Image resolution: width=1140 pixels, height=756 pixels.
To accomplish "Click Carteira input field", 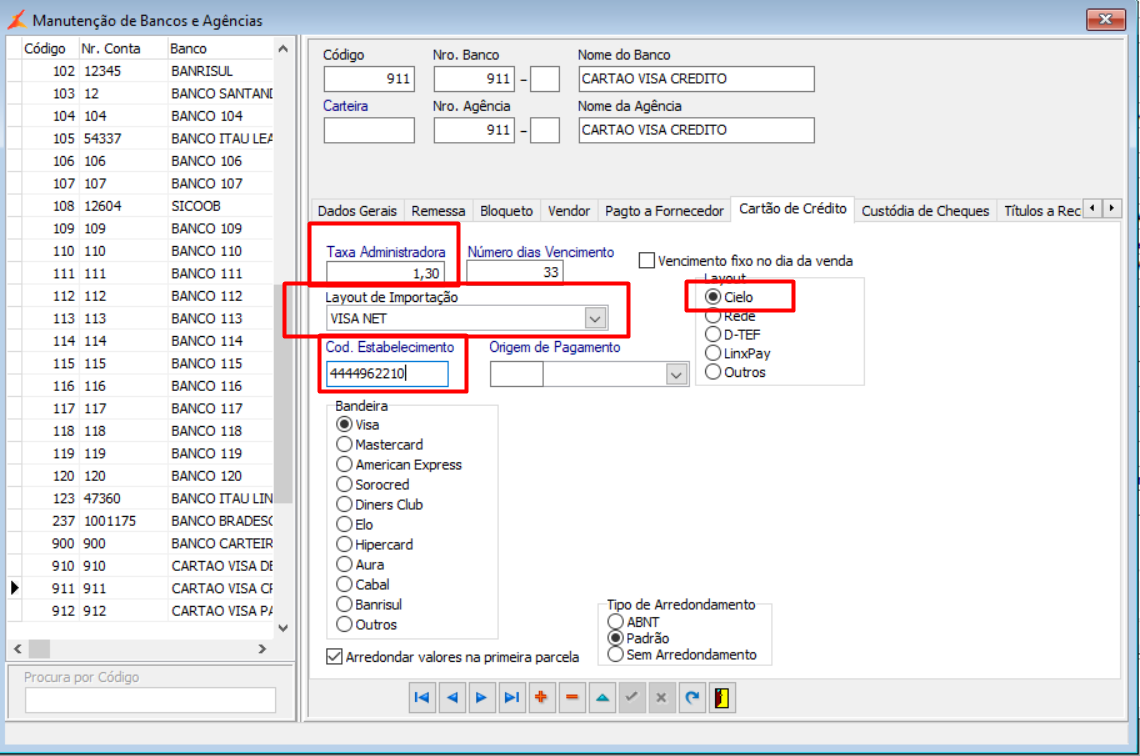I will [369, 130].
